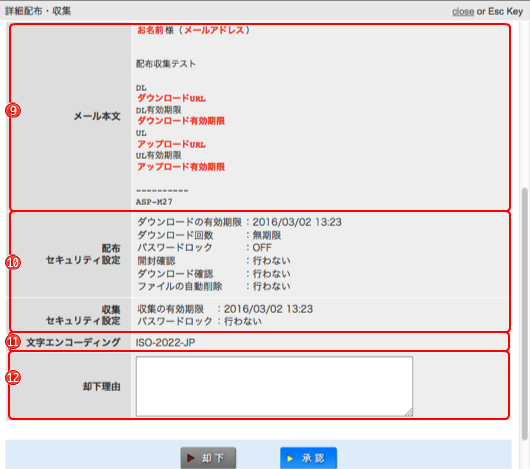Click the ダウンロード確認 setting line
The image size is (530, 469).
coord(214,274)
